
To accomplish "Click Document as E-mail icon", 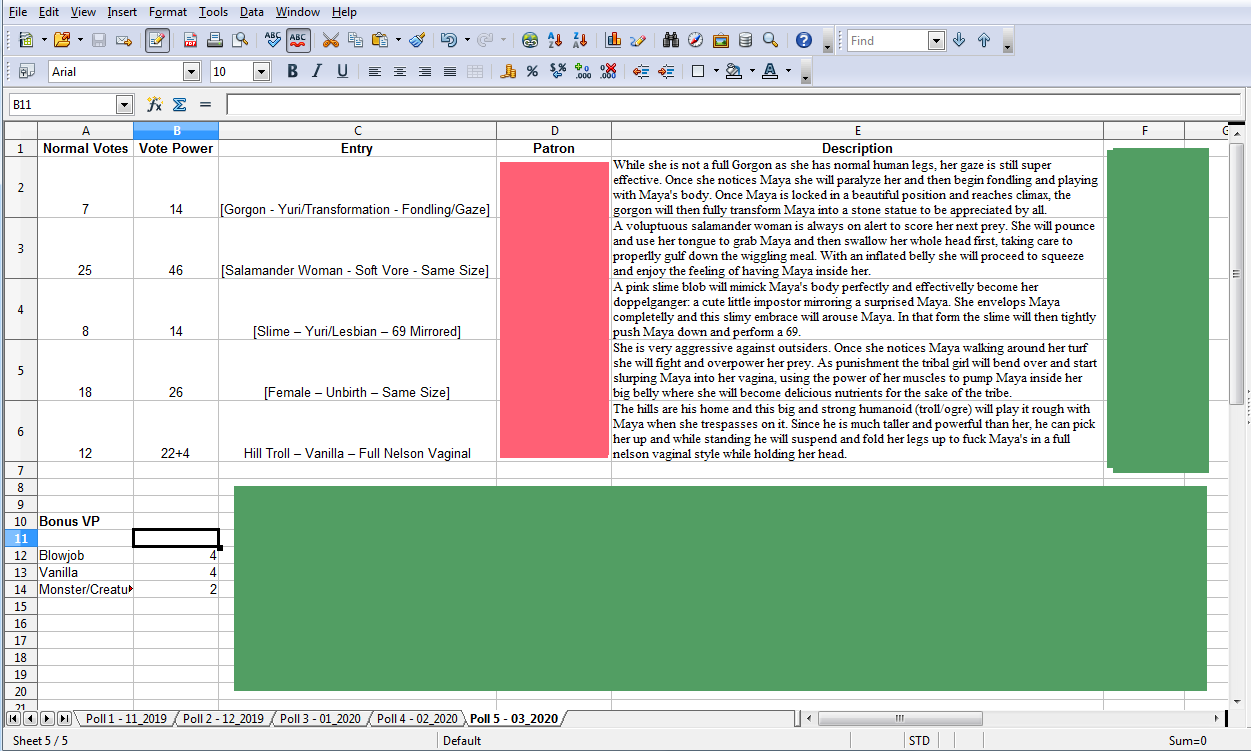I will click(124, 41).
